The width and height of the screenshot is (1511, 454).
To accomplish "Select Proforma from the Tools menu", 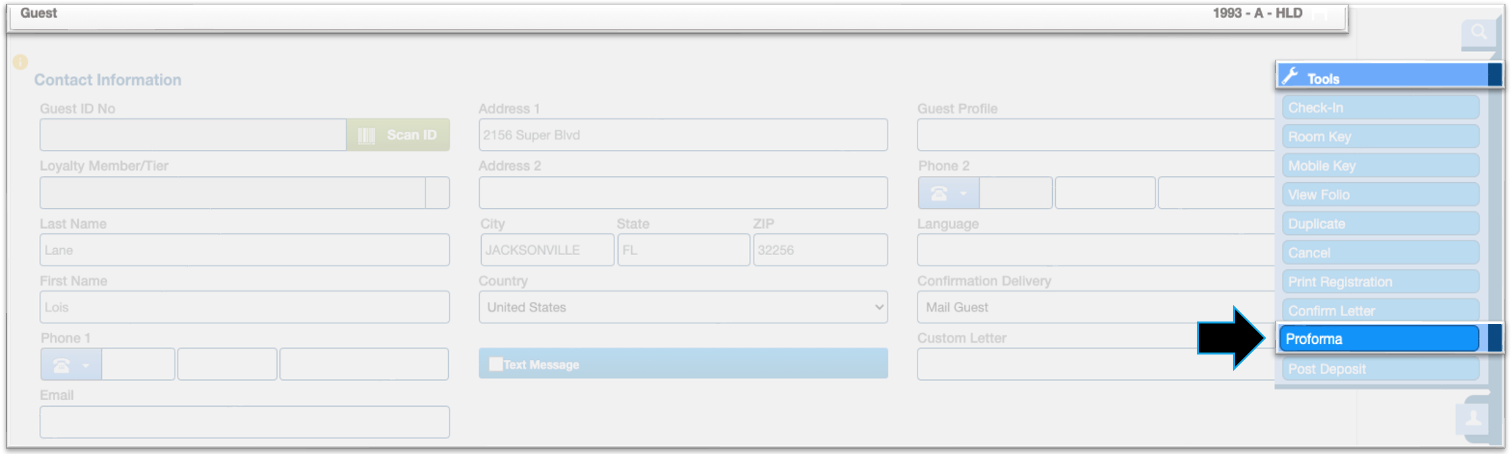I will pos(1378,339).
